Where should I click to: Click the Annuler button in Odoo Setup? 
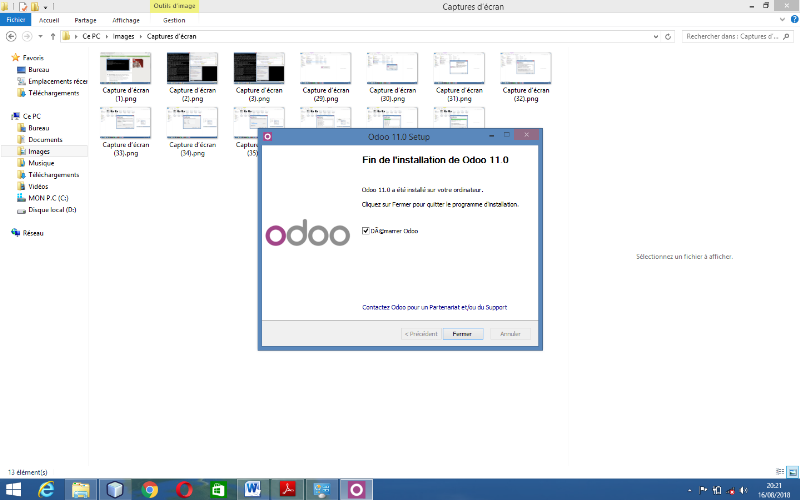click(x=510, y=334)
